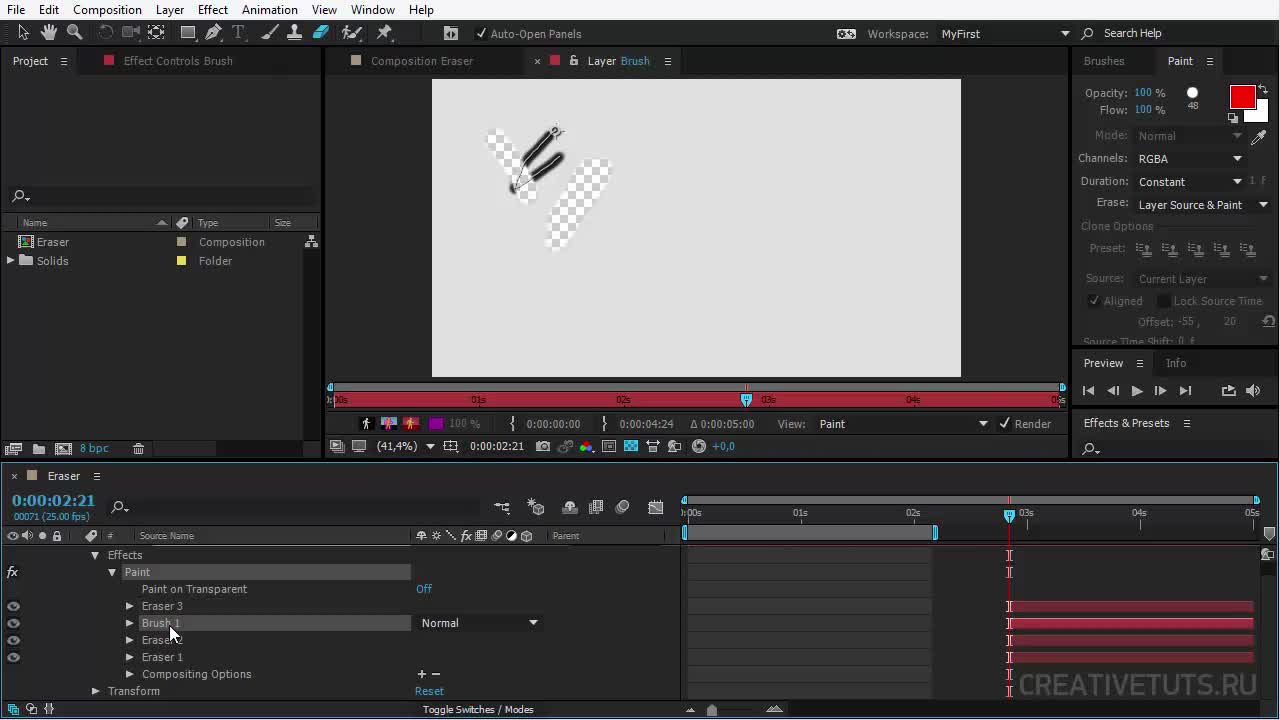Image resolution: width=1280 pixels, height=720 pixels.
Task: Play the preview
Action: [x=1136, y=391]
